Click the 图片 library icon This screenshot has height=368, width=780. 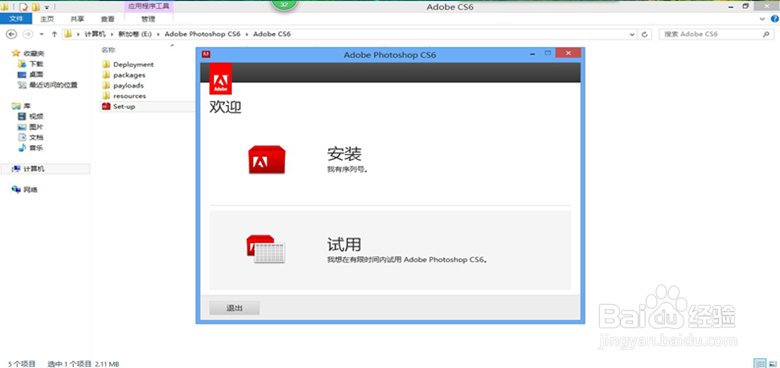coord(21,127)
